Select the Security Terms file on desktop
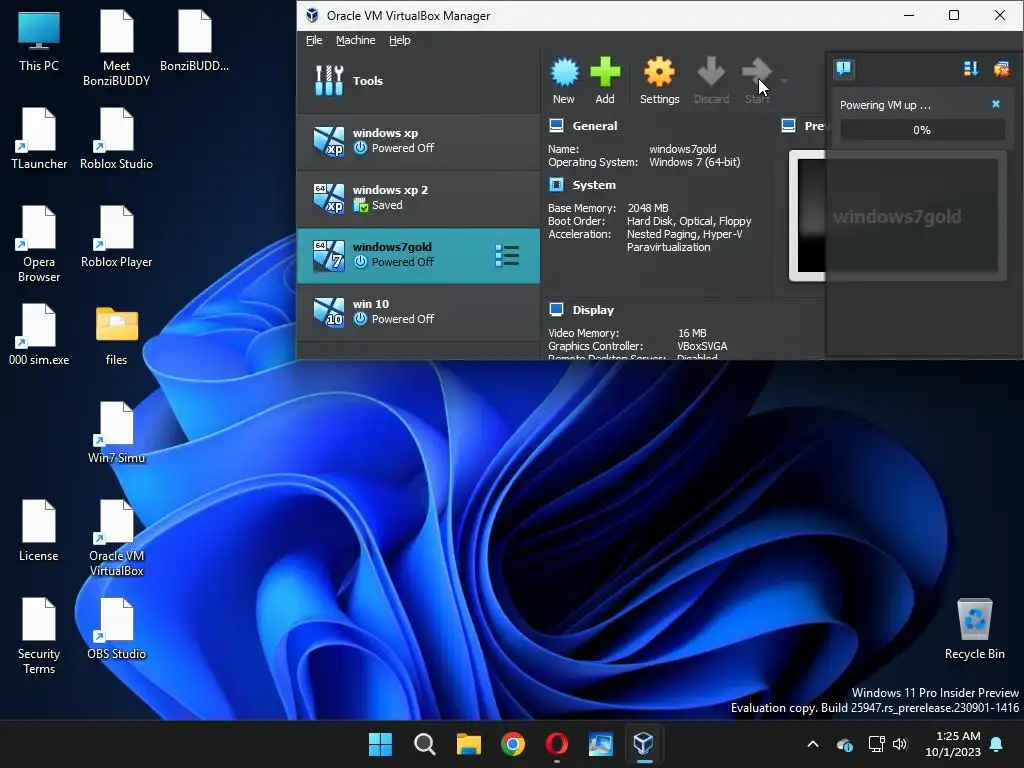Viewport: 1024px width, 768px height. (39, 636)
